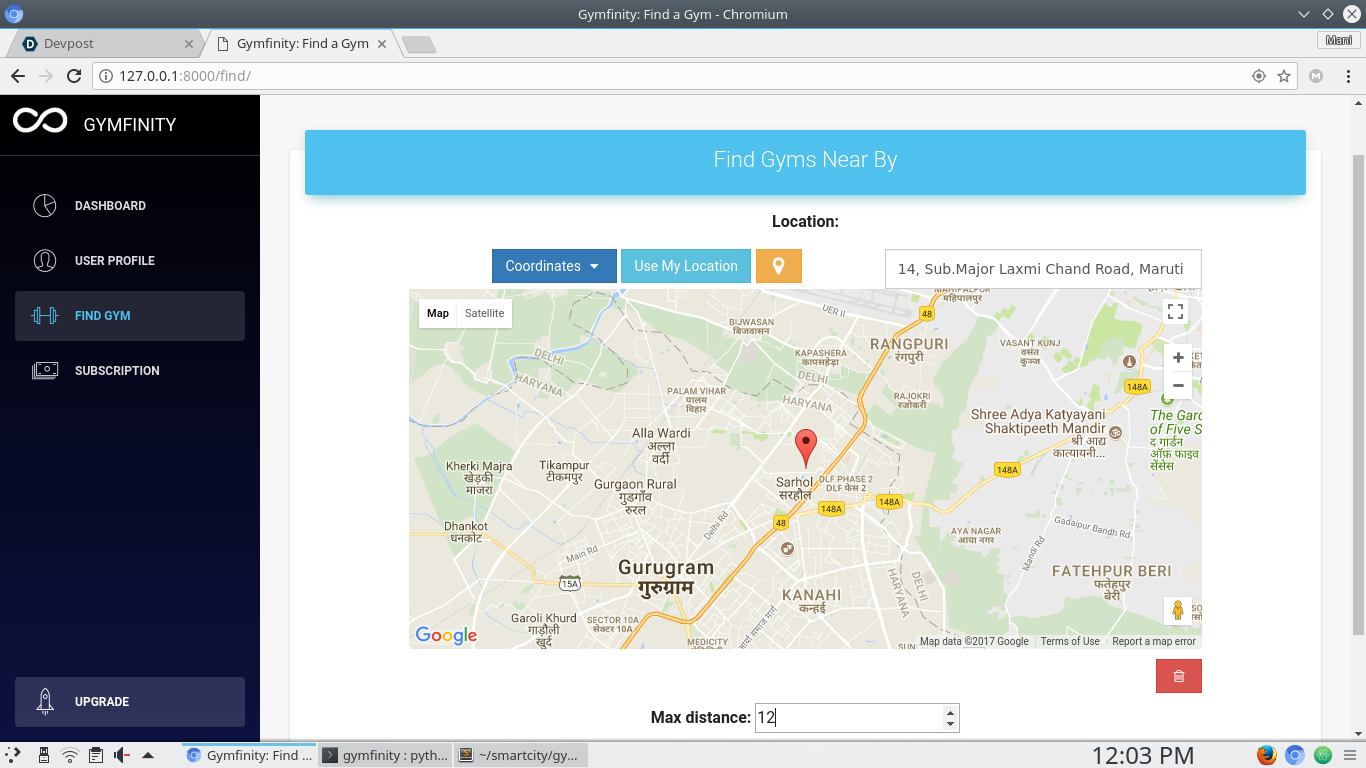Screen dimensions: 1366x768
Task: Switch to ~/smartcity Sublime taskbar window
Action: click(x=520, y=755)
